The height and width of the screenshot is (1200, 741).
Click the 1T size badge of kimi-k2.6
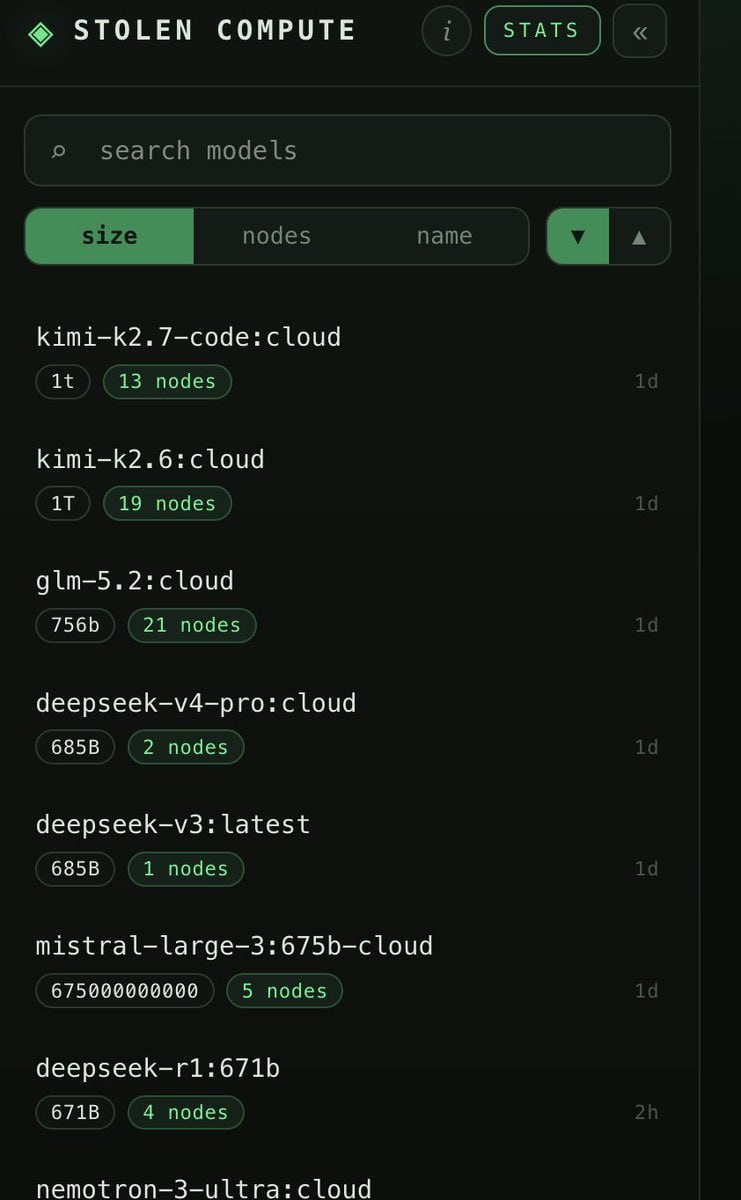[x=63, y=503]
